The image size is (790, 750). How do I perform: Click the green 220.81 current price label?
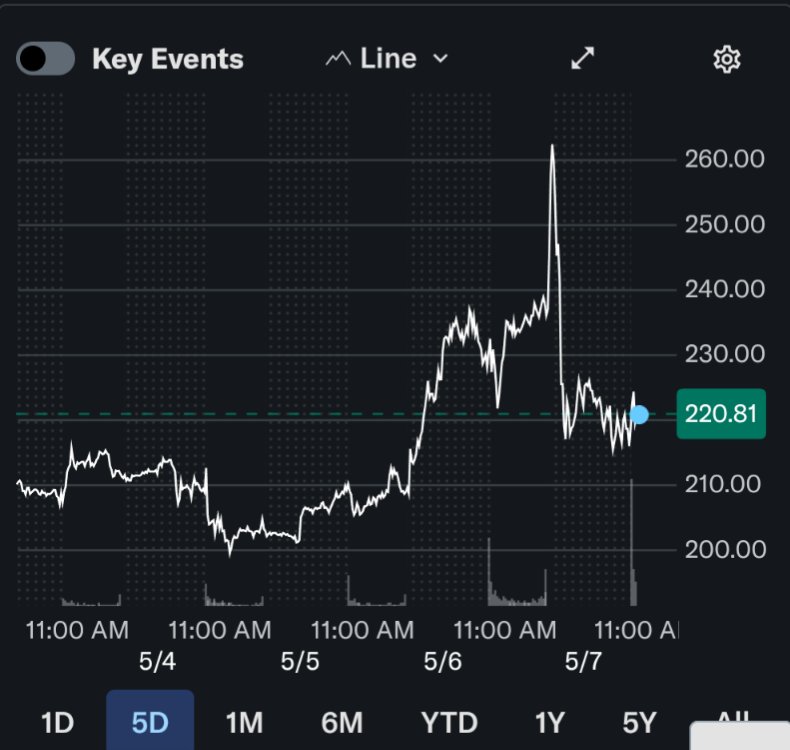721,414
